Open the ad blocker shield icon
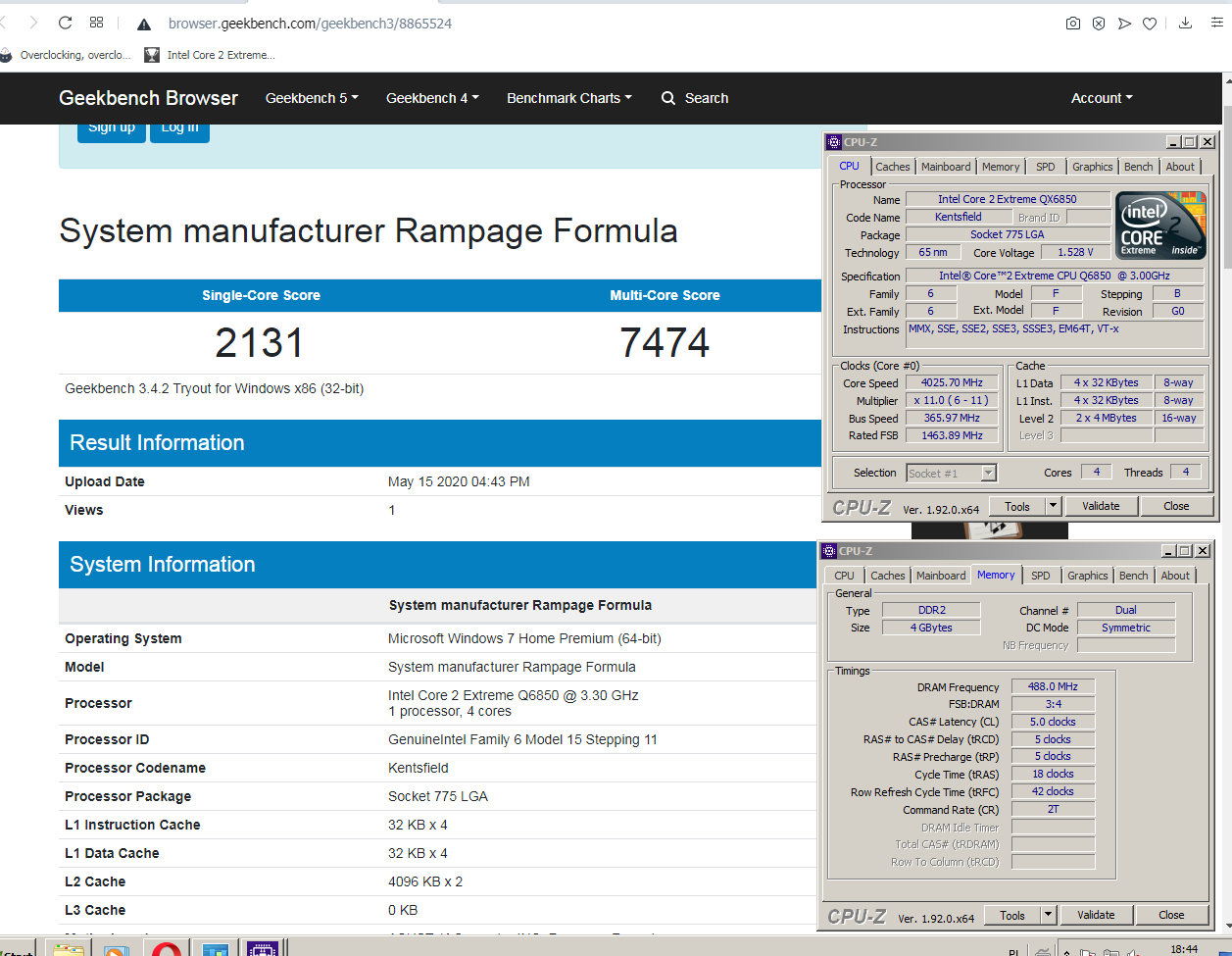The height and width of the screenshot is (956, 1232). pyautogui.click(x=1099, y=24)
